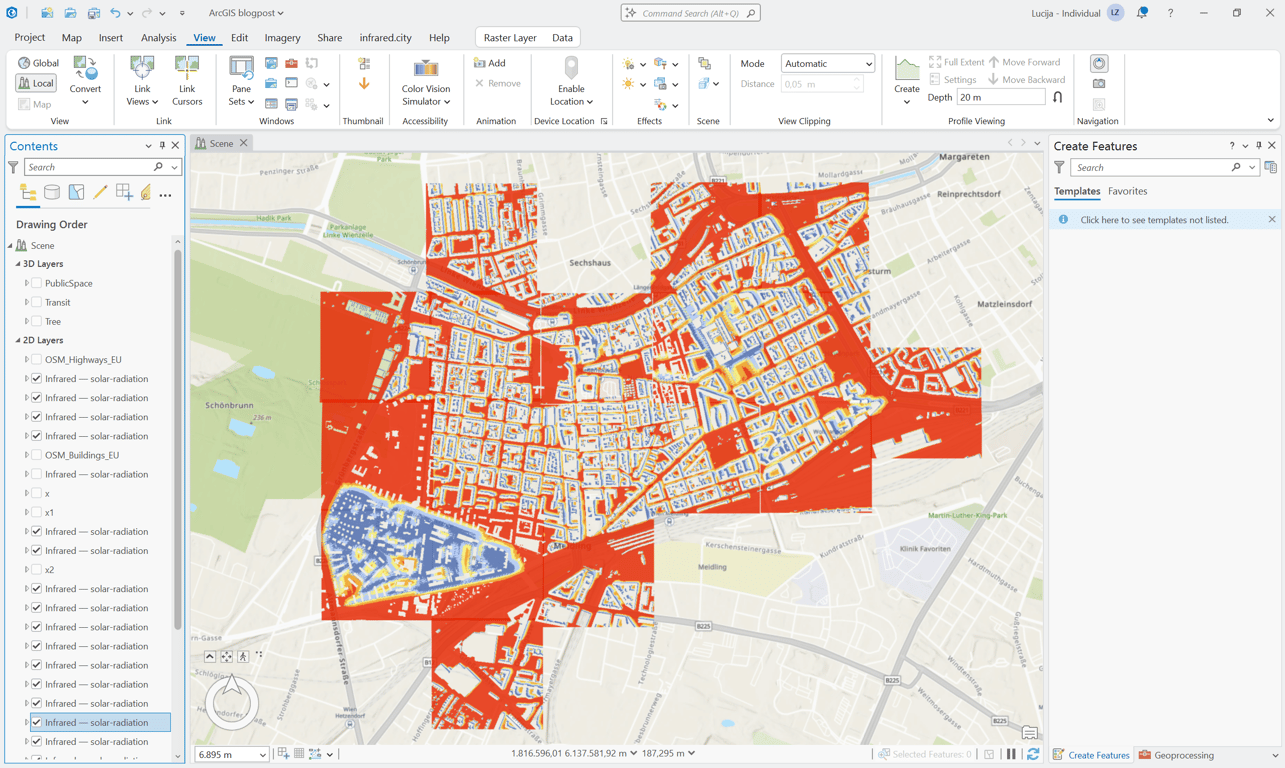Image resolution: width=1285 pixels, height=768 pixels.
Task: Open the Imagery ribbon tab
Action: point(282,38)
